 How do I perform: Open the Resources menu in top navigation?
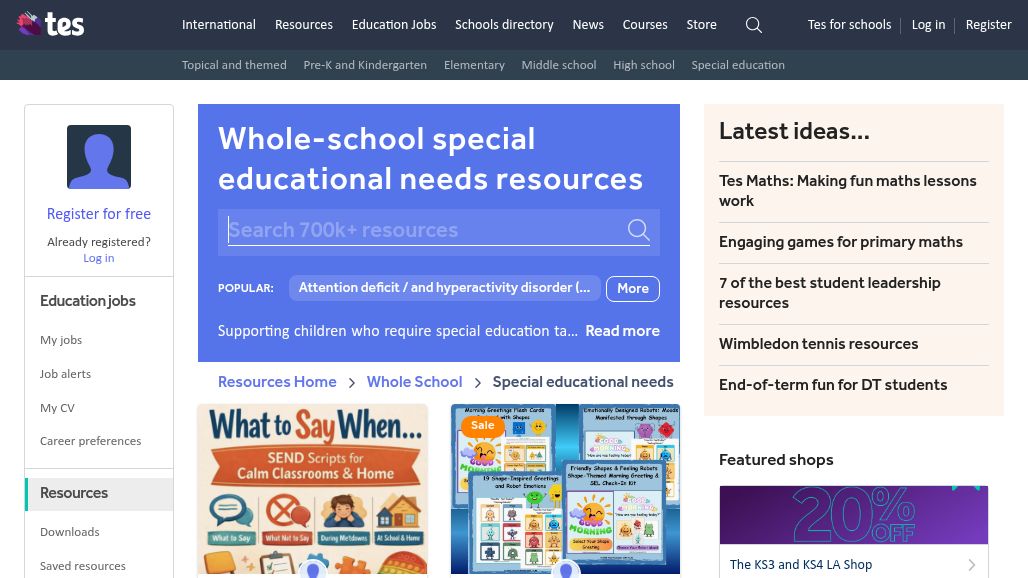point(304,24)
